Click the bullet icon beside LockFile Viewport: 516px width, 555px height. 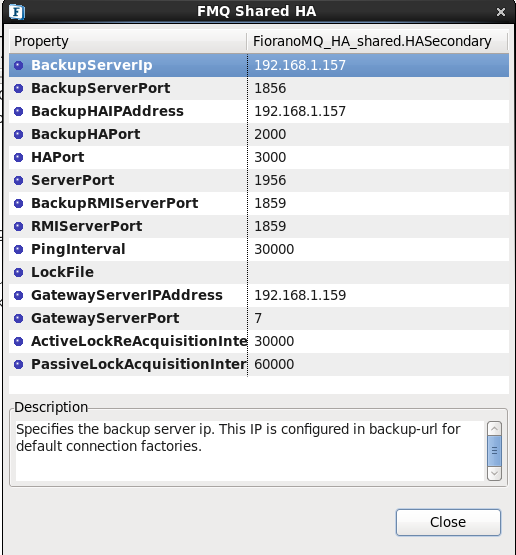18,273
